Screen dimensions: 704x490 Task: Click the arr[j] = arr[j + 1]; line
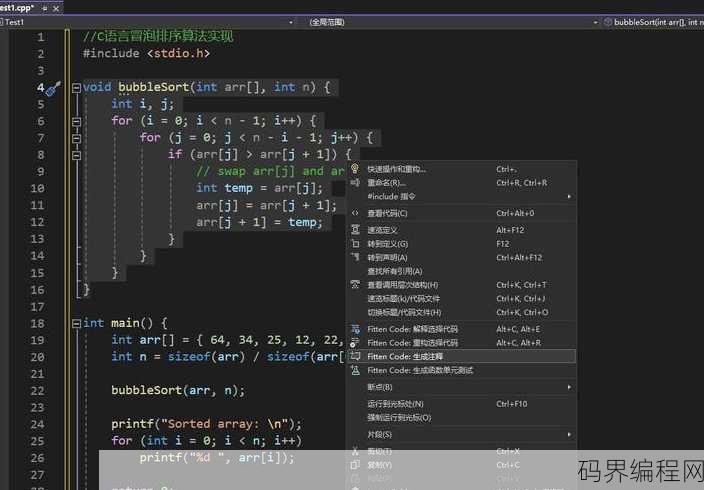tap(266, 205)
